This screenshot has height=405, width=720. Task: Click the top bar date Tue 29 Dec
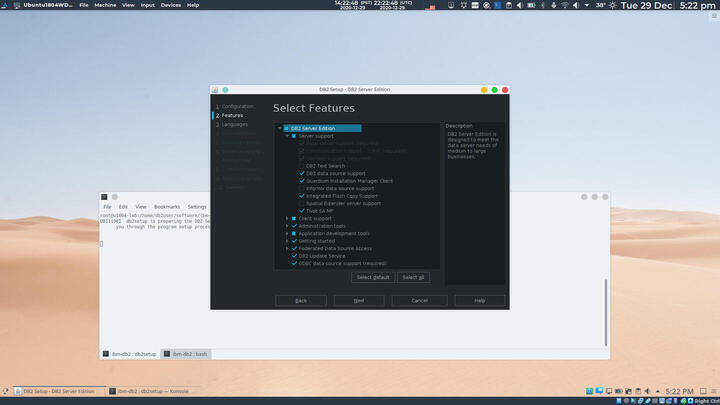pos(647,6)
